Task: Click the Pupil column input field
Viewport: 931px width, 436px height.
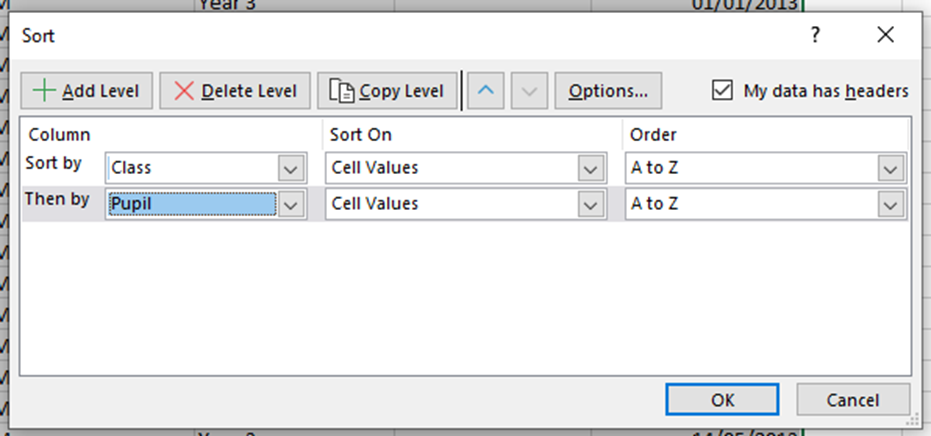Action: pyautogui.click(x=192, y=204)
